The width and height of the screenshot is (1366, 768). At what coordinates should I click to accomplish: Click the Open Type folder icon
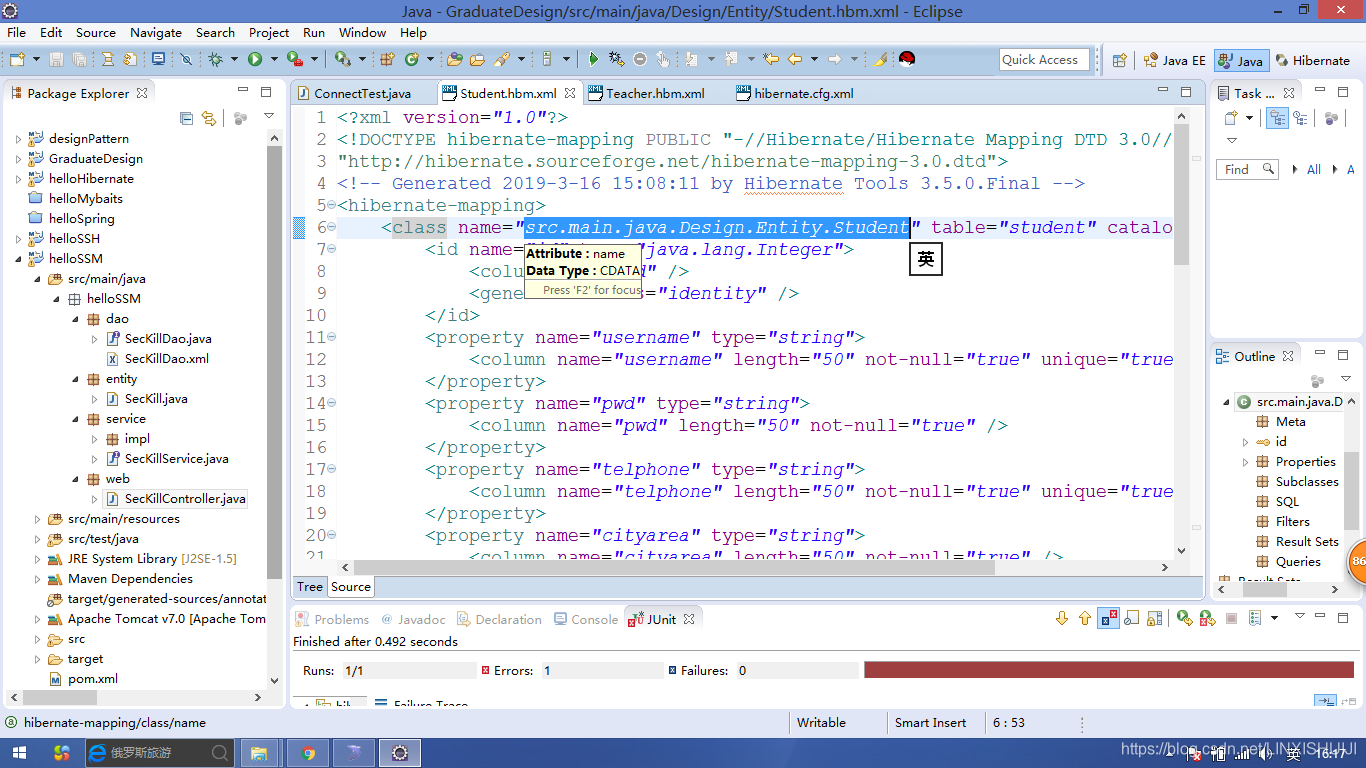click(455, 60)
